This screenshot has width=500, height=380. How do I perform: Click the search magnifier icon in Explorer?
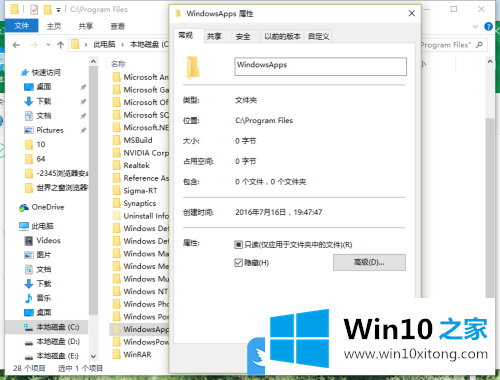point(479,45)
